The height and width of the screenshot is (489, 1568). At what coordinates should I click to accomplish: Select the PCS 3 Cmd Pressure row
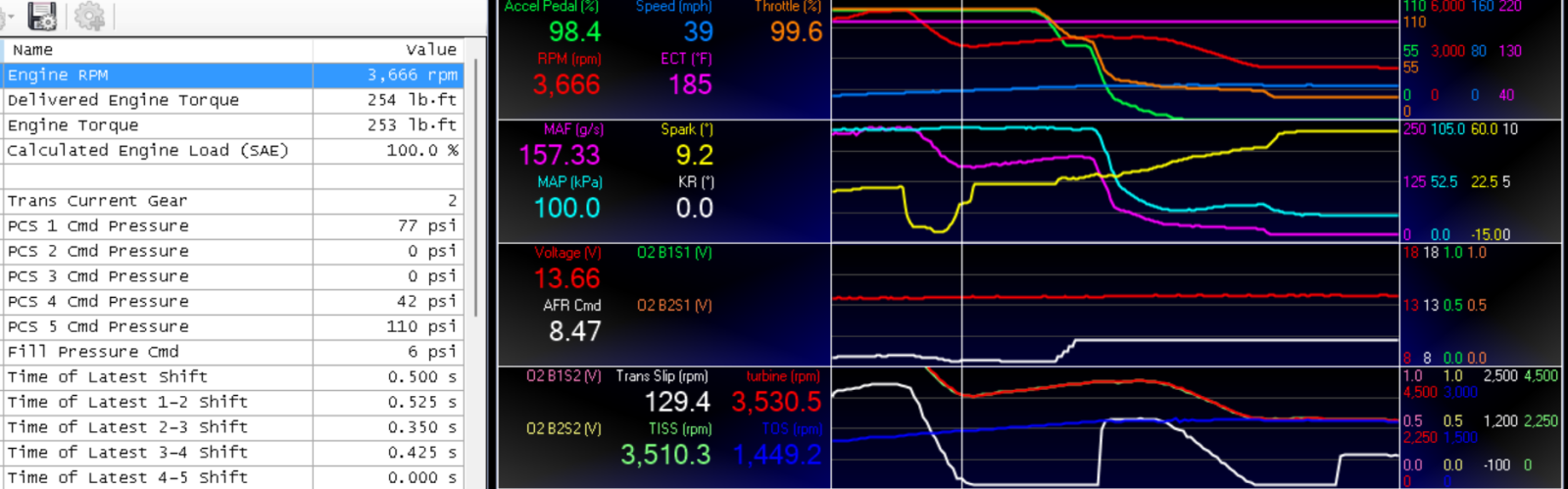233,276
